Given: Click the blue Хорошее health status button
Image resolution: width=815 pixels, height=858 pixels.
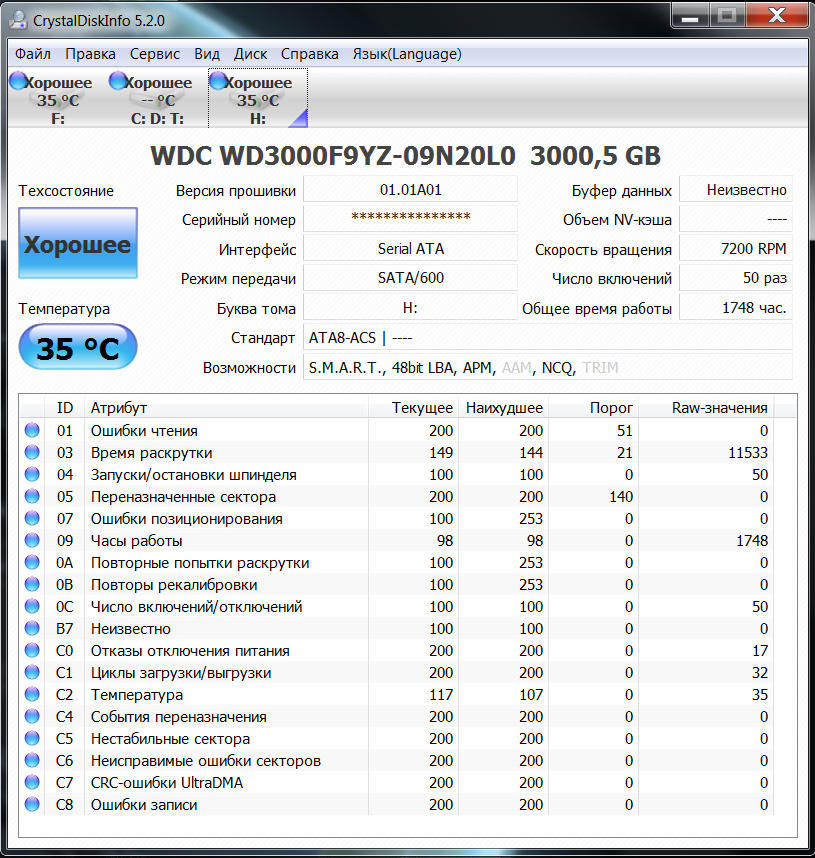Looking at the screenshot, I should click(x=78, y=243).
